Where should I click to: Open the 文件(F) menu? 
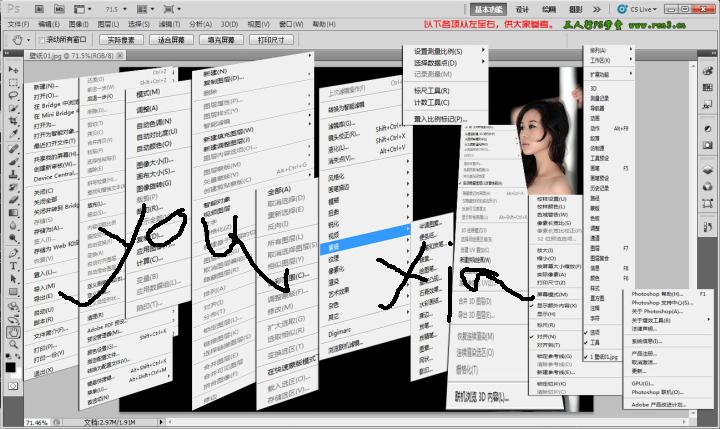[18, 24]
